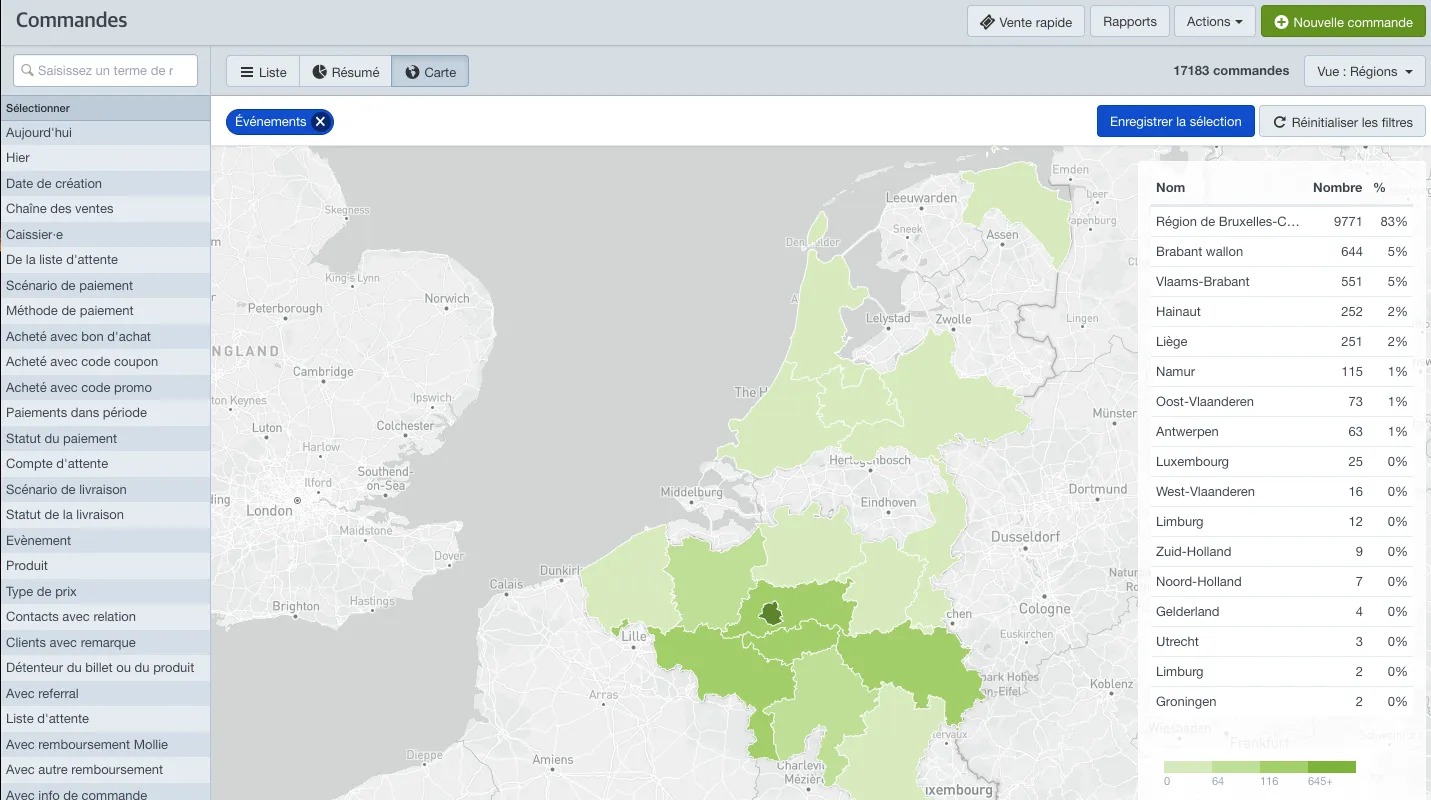Image resolution: width=1431 pixels, height=800 pixels.
Task: Remove the Événements filter chip
Action: [320, 122]
